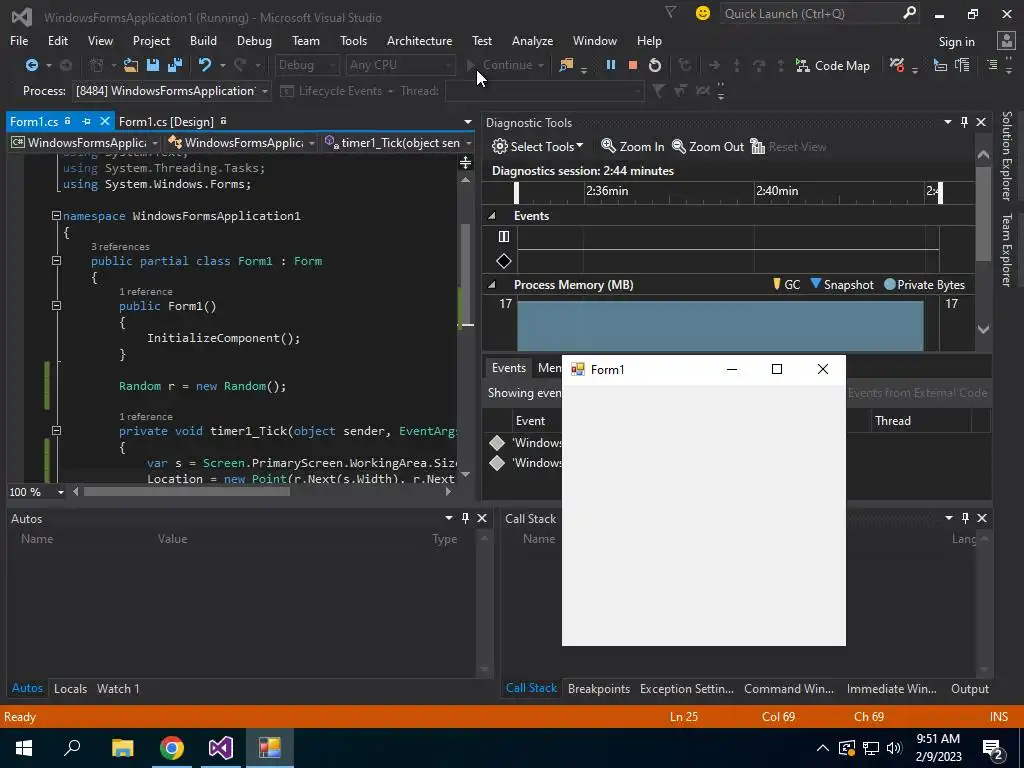The width and height of the screenshot is (1024, 768).
Task: Open the notification center icon
Action: [x=995, y=748]
